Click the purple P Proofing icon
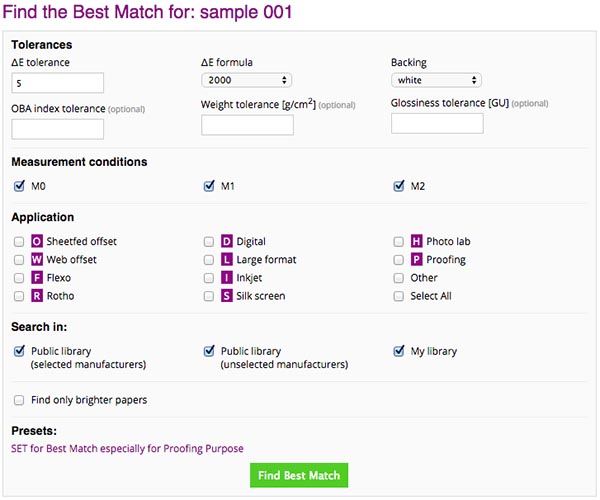 (416, 259)
